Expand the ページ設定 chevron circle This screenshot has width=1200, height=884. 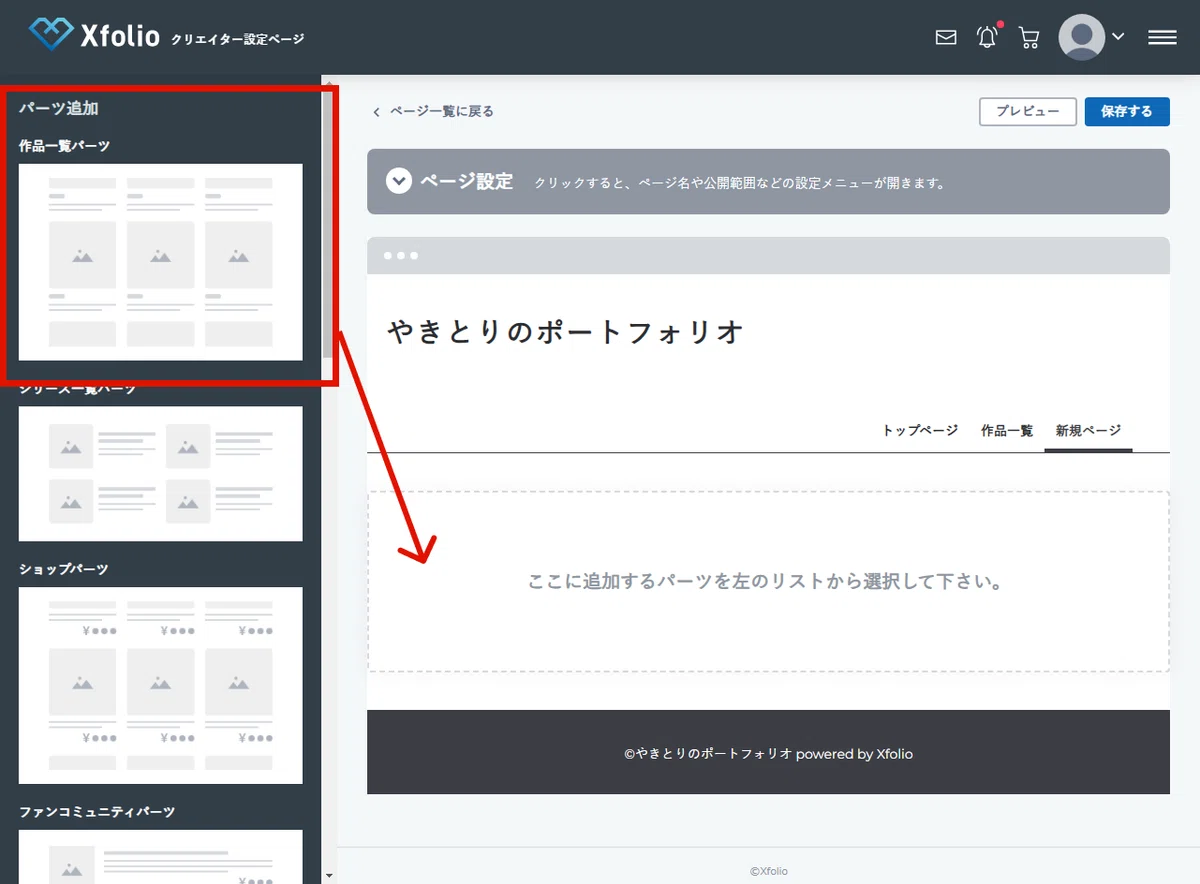(399, 182)
